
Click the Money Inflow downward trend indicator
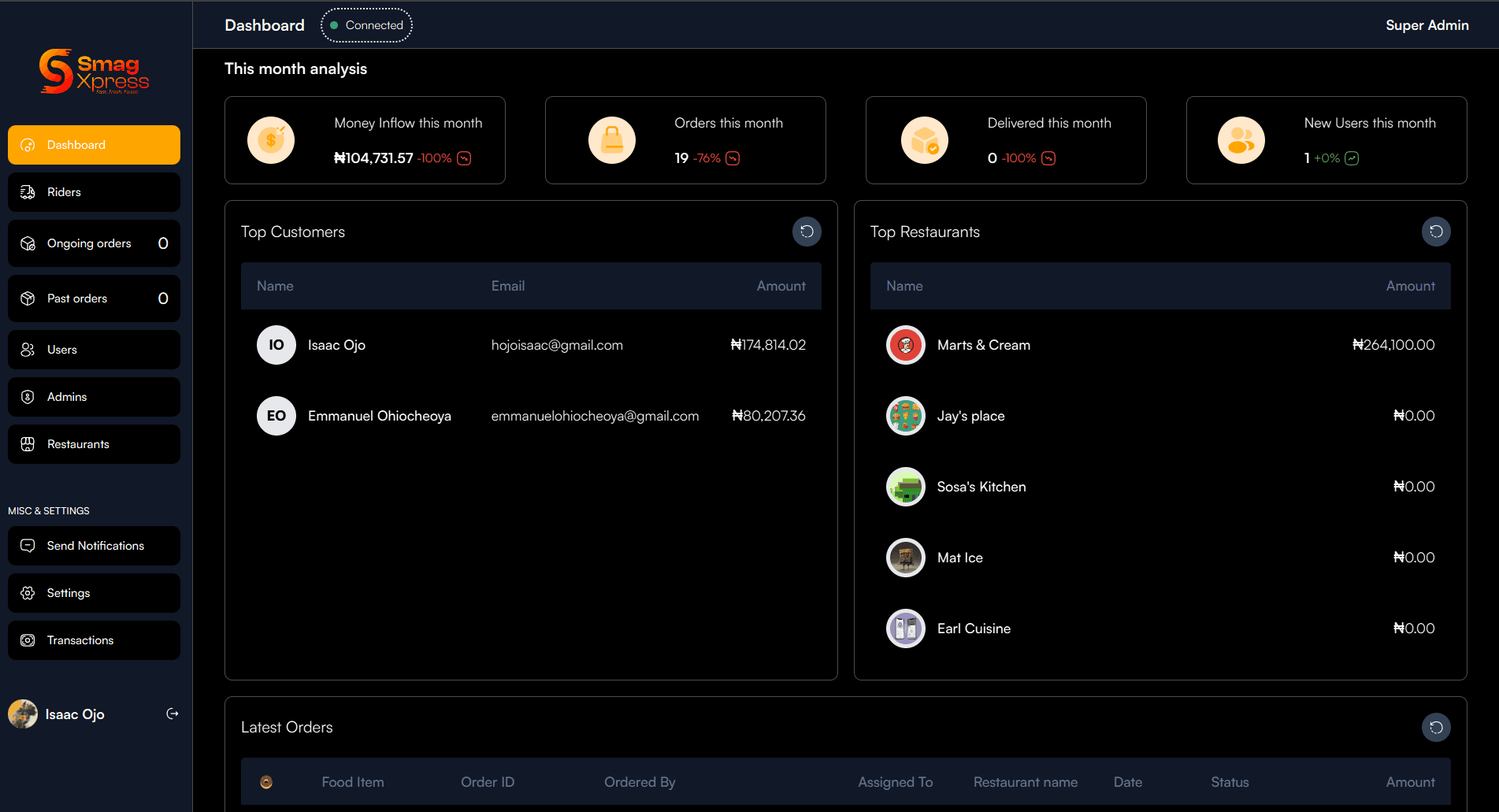(x=464, y=158)
